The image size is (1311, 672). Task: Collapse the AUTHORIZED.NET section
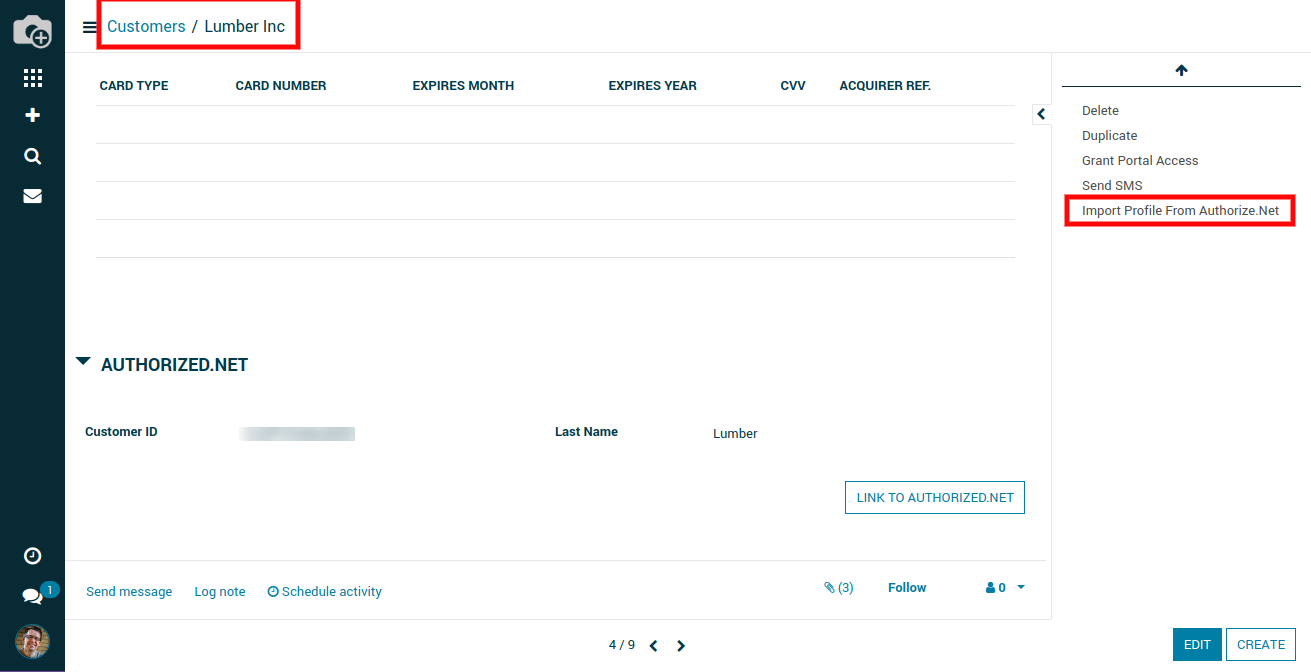tap(83, 362)
